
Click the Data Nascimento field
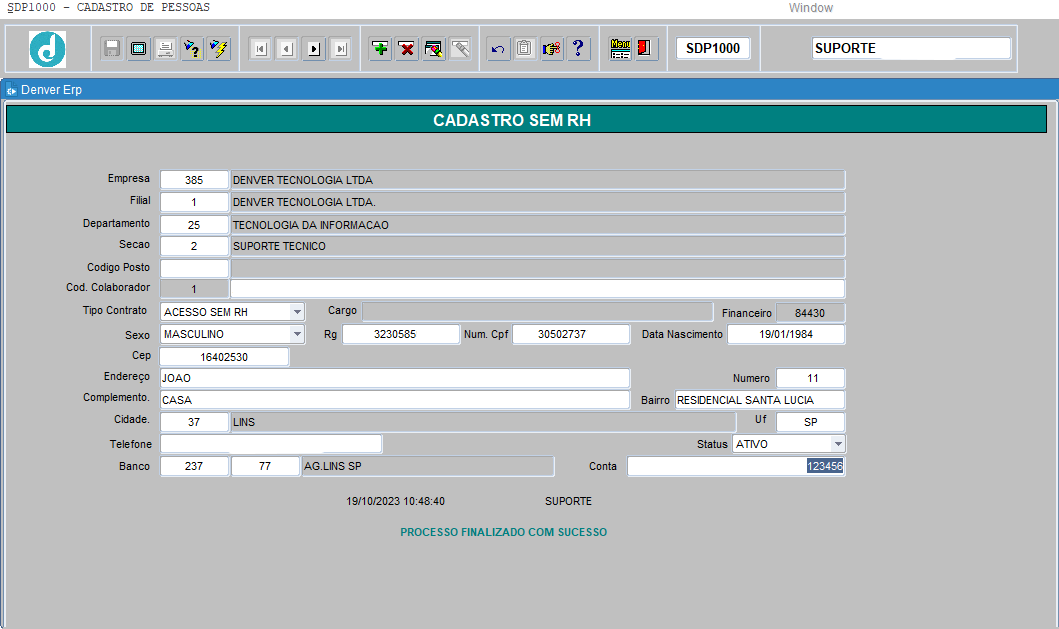point(786,334)
